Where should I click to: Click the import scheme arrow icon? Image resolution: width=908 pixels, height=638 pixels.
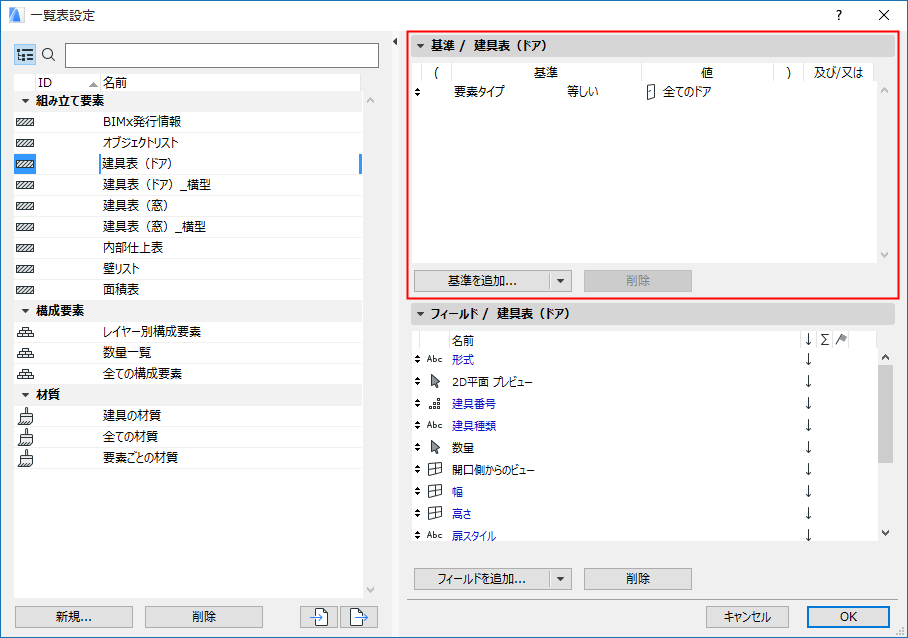319,617
